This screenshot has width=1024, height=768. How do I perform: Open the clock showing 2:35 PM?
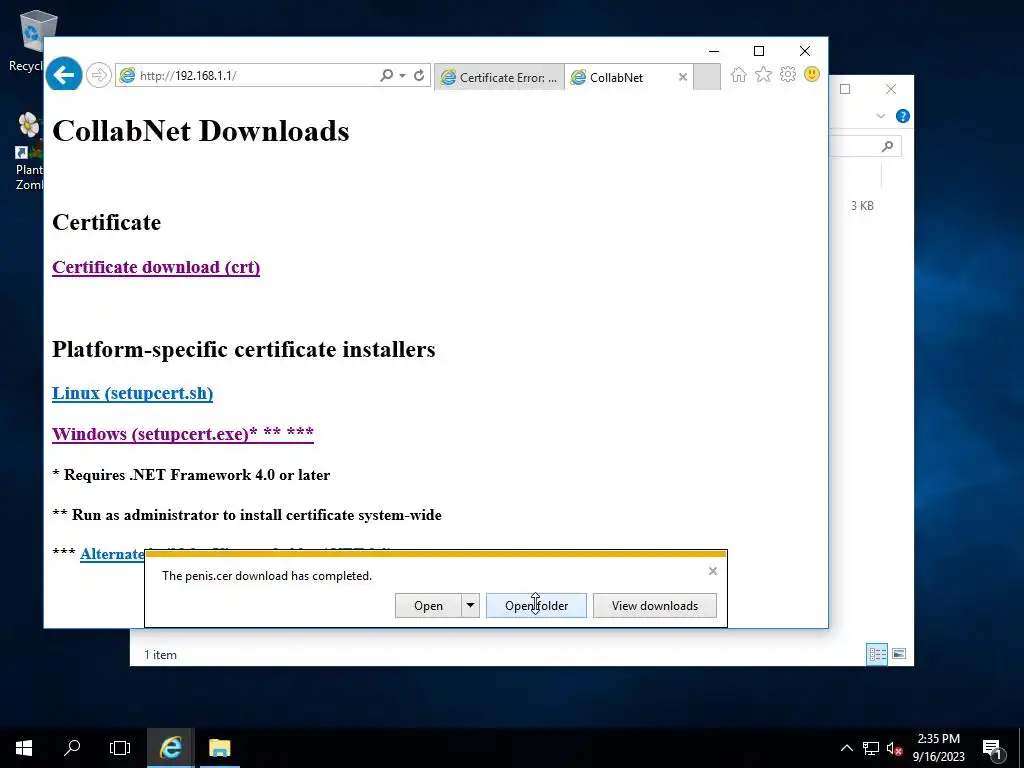(938, 748)
